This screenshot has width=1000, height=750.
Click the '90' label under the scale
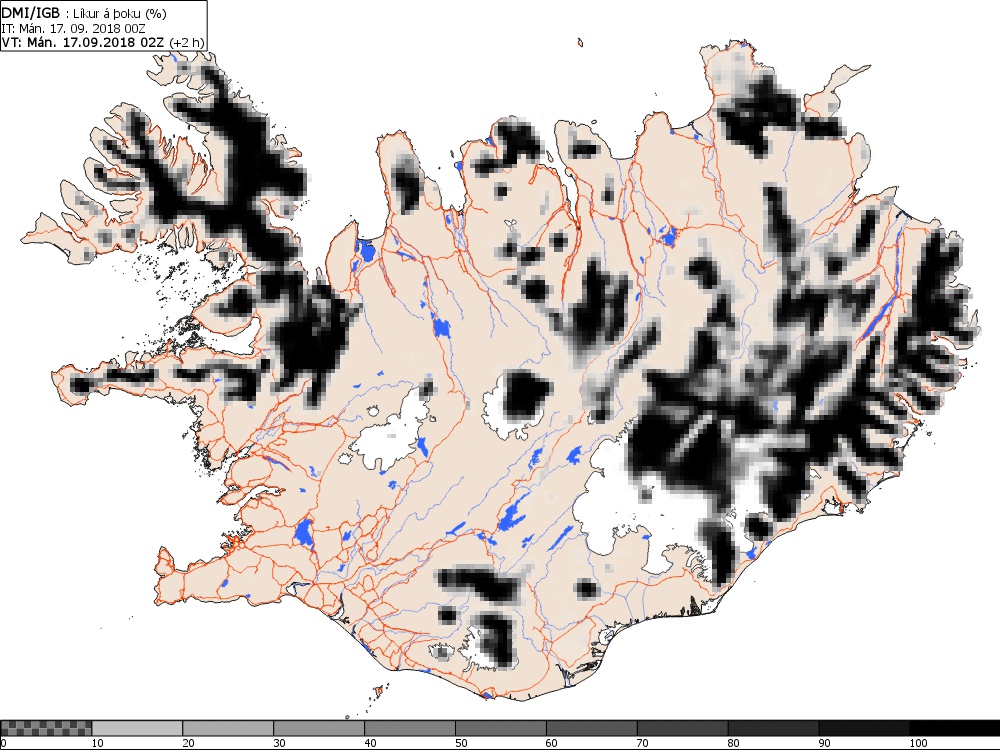pyautogui.click(x=825, y=743)
